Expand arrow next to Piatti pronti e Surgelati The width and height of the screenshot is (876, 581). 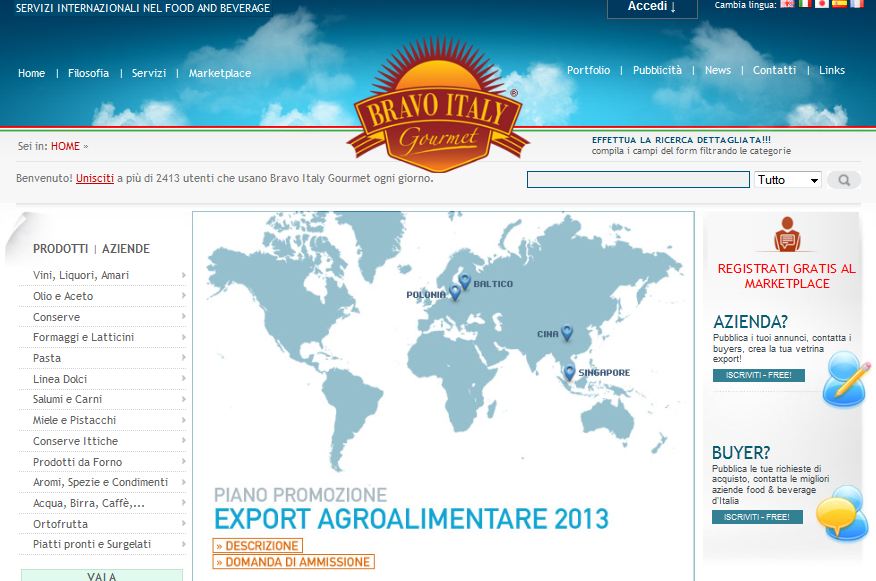(x=183, y=544)
